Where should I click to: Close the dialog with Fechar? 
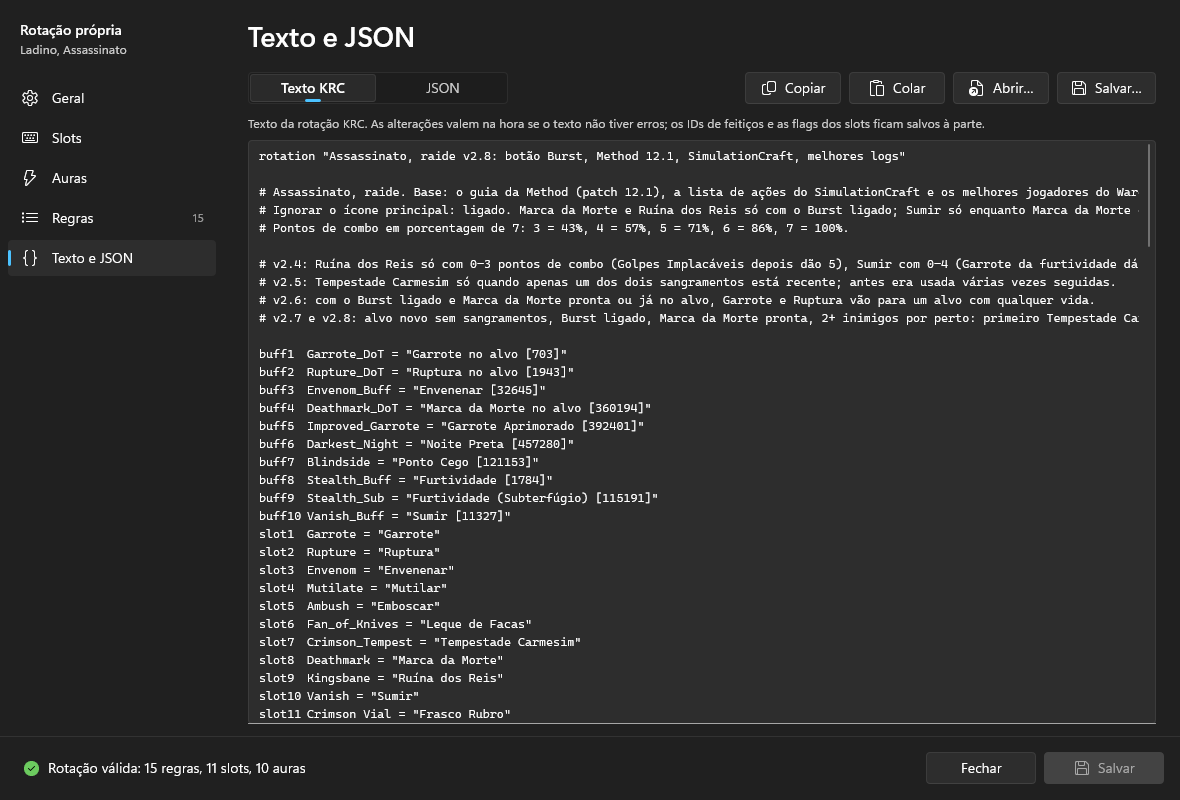pyautogui.click(x=981, y=768)
